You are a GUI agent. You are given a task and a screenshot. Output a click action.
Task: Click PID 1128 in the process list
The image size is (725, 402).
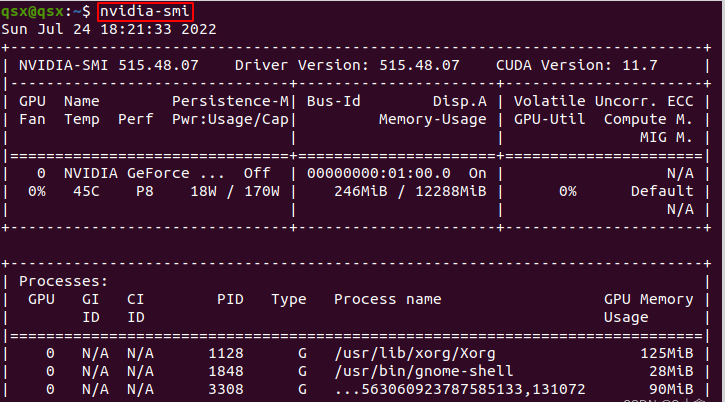(226, 353)
